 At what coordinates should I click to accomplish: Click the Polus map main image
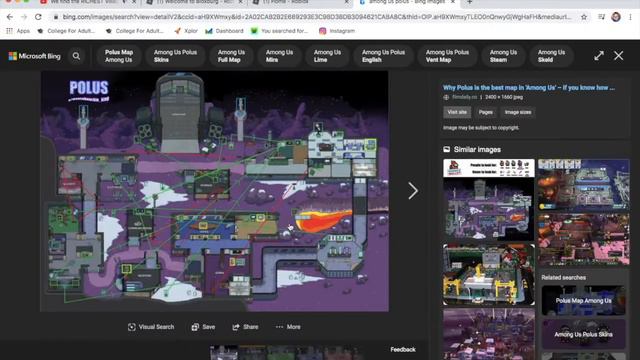[x=214, y=191]
